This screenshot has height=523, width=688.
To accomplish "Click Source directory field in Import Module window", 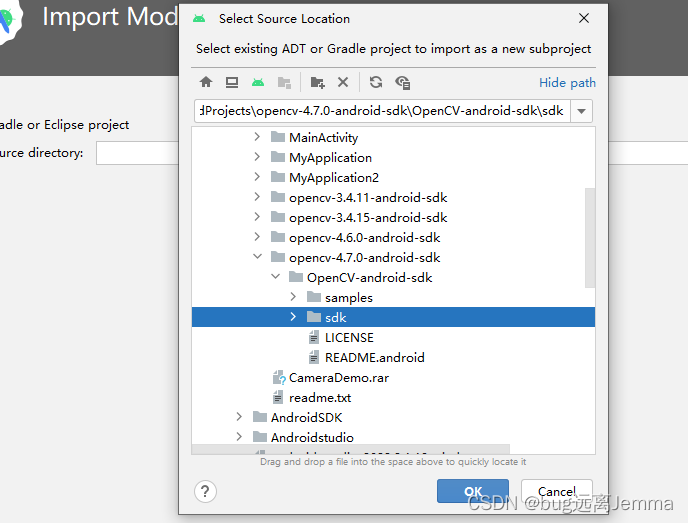I will [138, 153].
